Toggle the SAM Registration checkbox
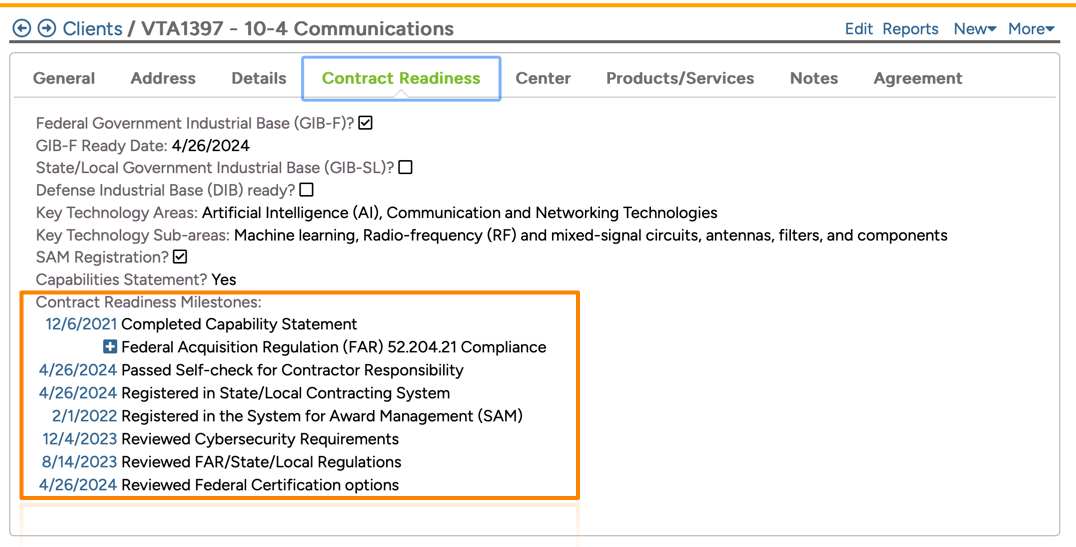The width and height of the screenshot is (1076, 547). point(180,257)
